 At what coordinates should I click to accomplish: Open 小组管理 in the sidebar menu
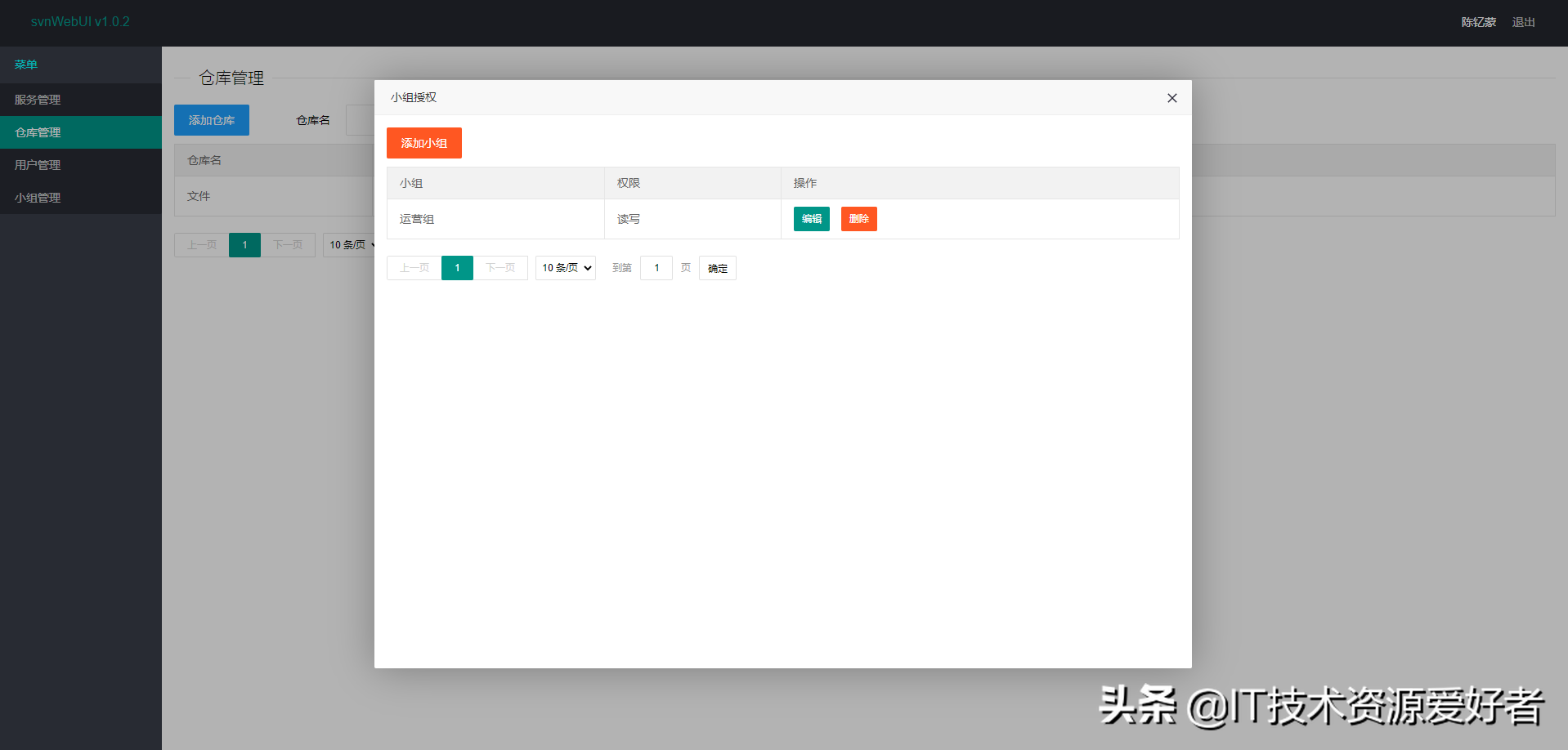38,198
